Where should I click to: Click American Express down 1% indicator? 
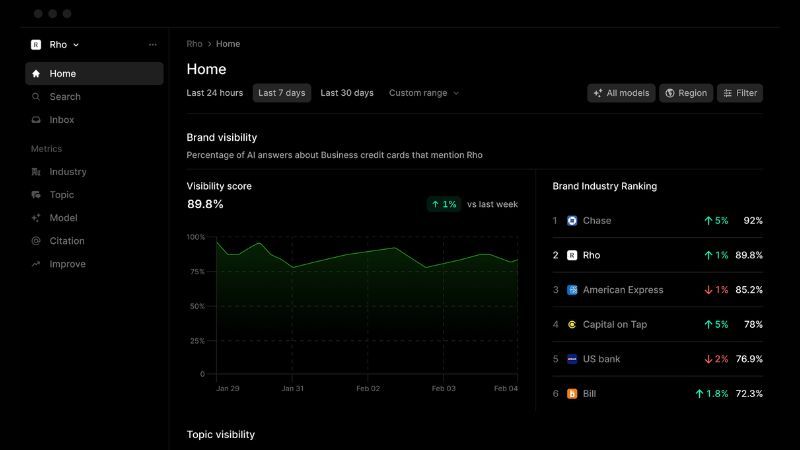point(716,290)
